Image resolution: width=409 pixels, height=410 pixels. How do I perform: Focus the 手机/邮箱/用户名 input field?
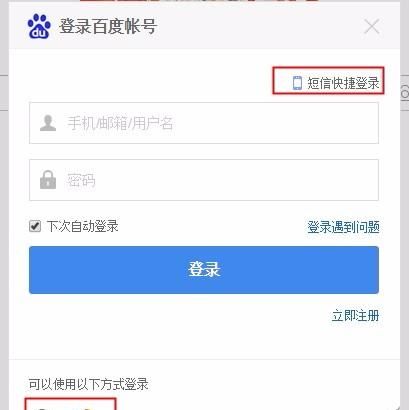[x=204, y=123]
